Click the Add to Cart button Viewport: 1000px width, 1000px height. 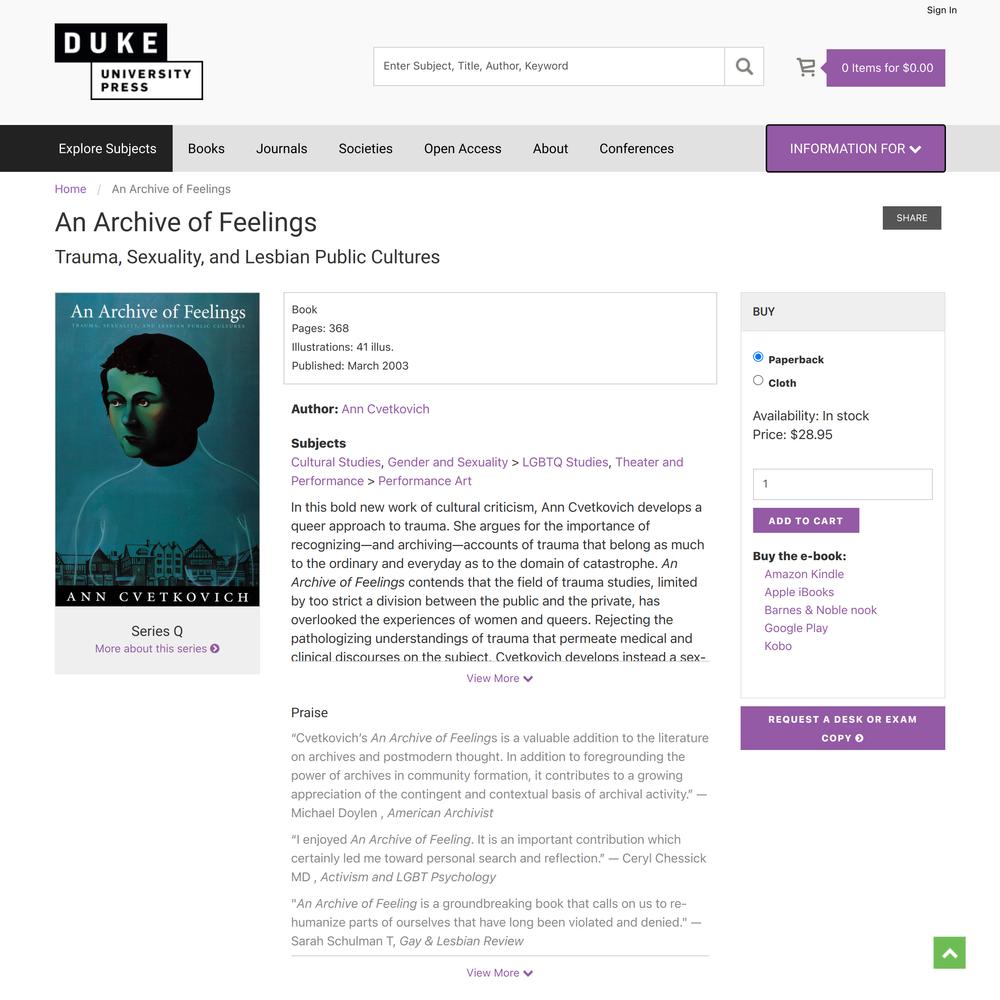click(805, 520)
